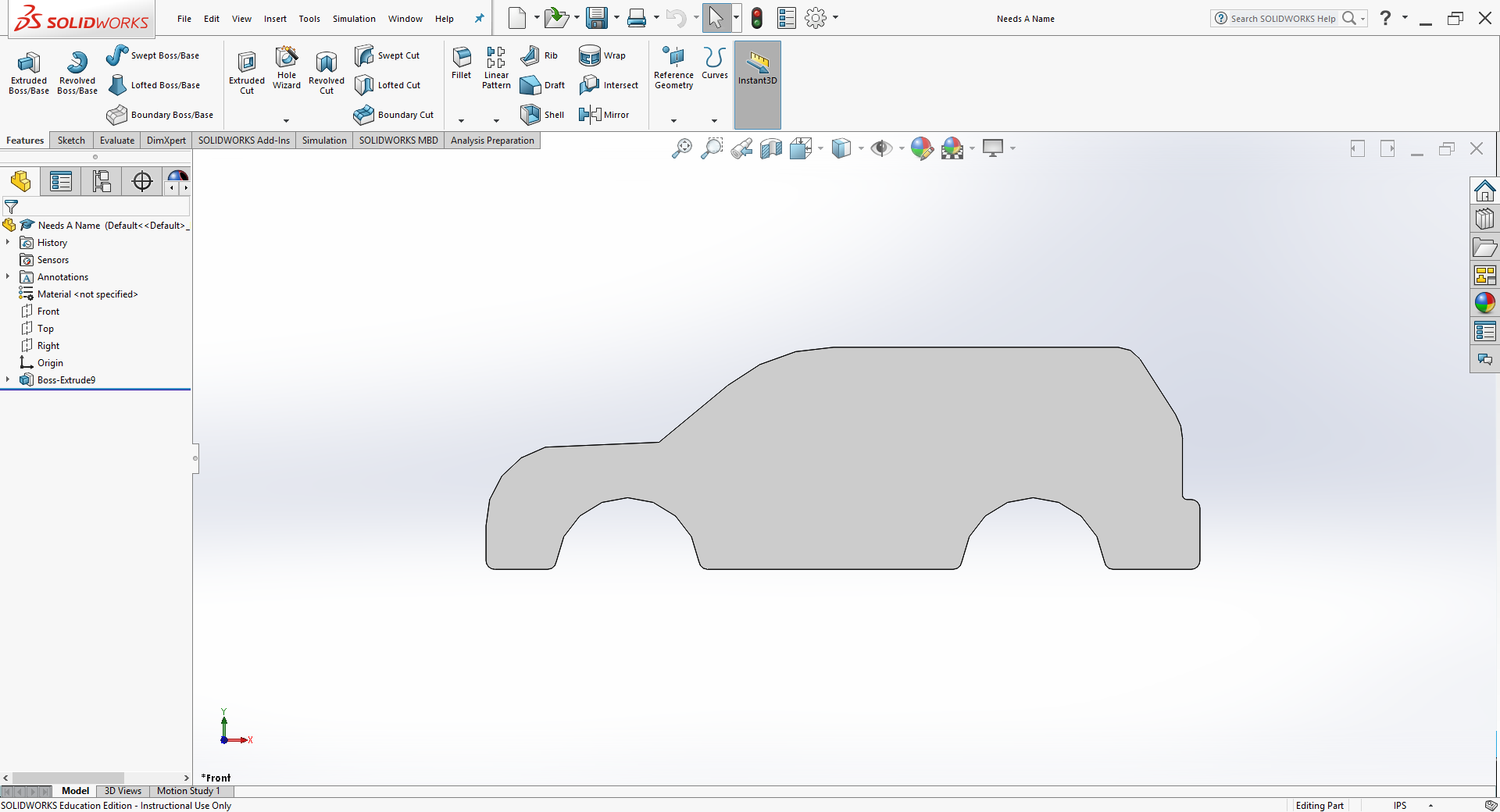1500x812 pixels.
Task: Open the SOLIDWORKS Add-Ins tab
Action: 244,141
